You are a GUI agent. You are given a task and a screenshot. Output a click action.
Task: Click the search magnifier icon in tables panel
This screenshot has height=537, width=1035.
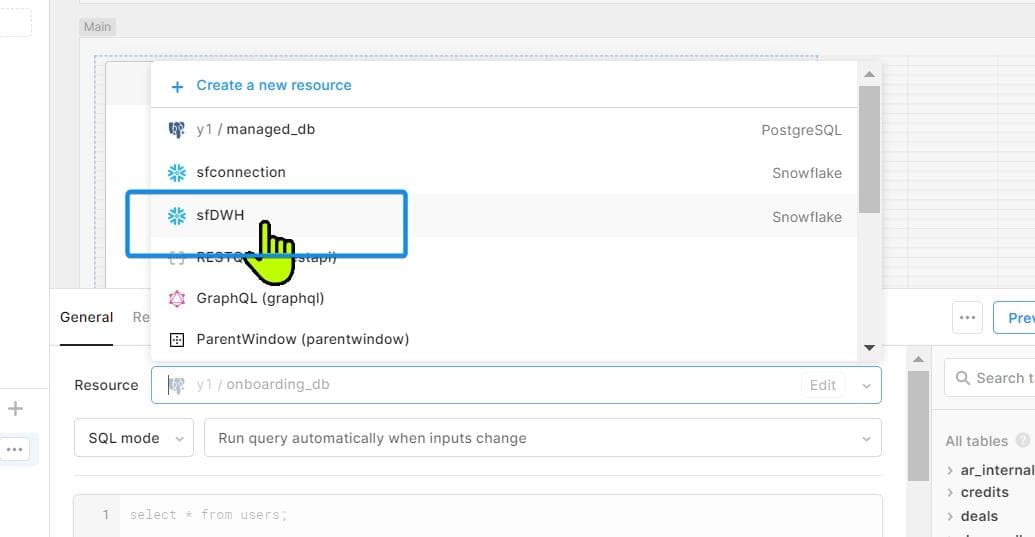click(963, 378)
